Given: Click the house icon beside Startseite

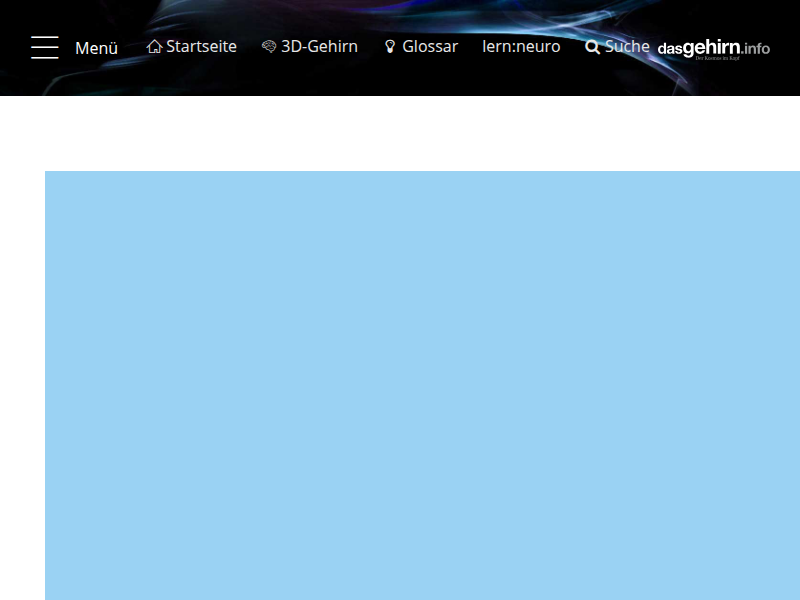Looking at the screenshot, I should (154, 47).
